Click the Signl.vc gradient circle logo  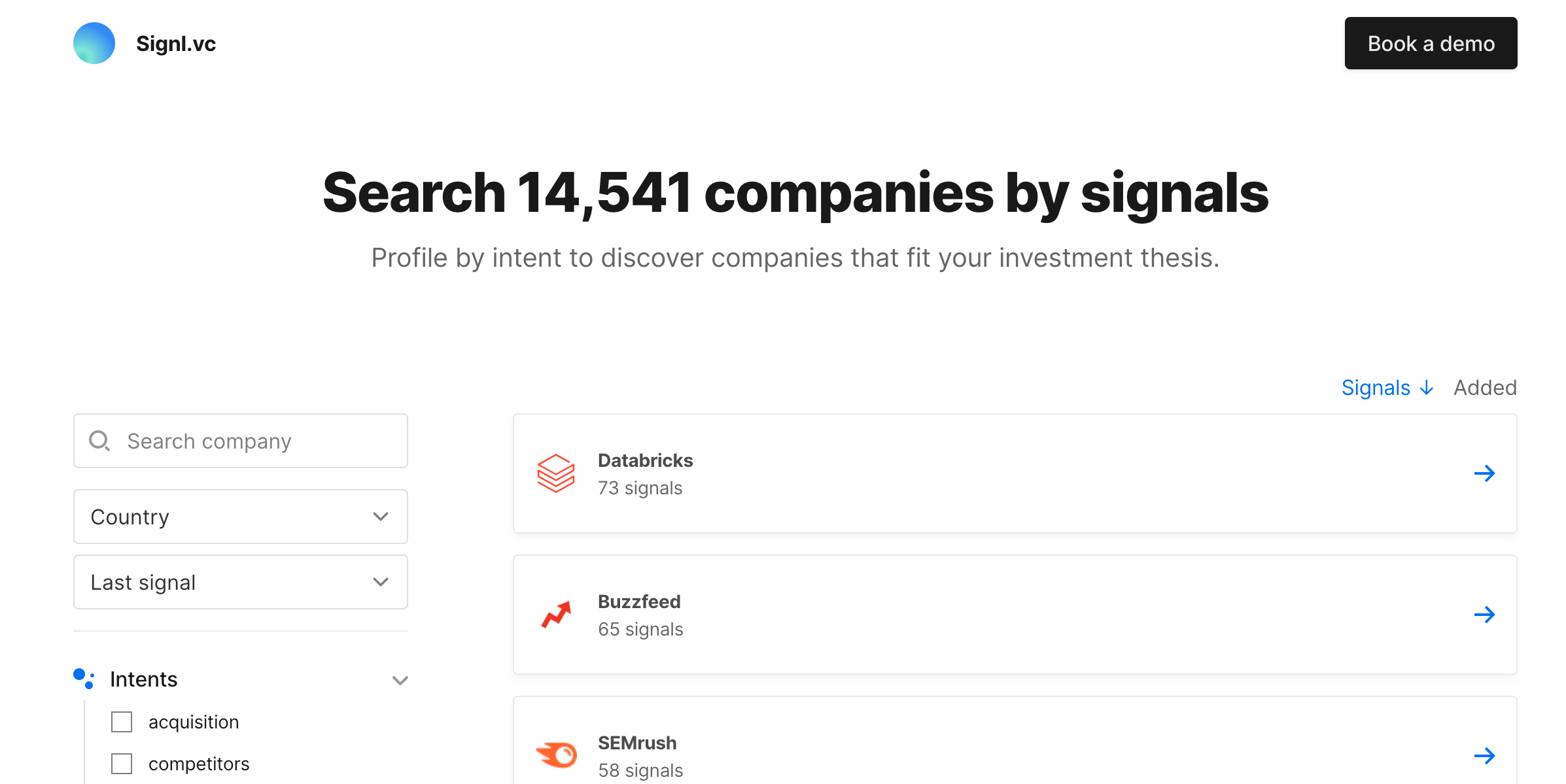94,43
